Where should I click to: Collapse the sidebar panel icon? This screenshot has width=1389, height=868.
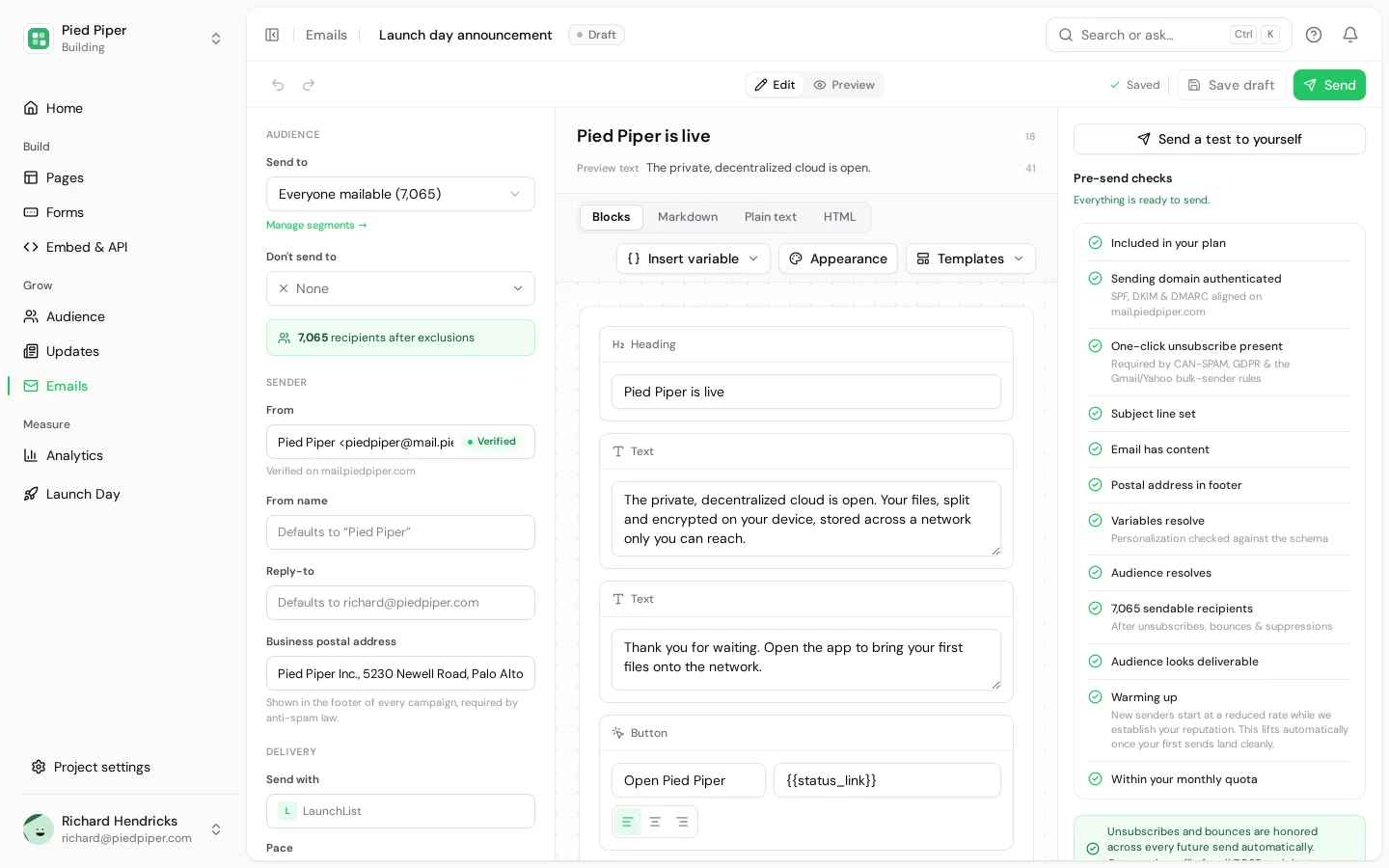point(272,35)
